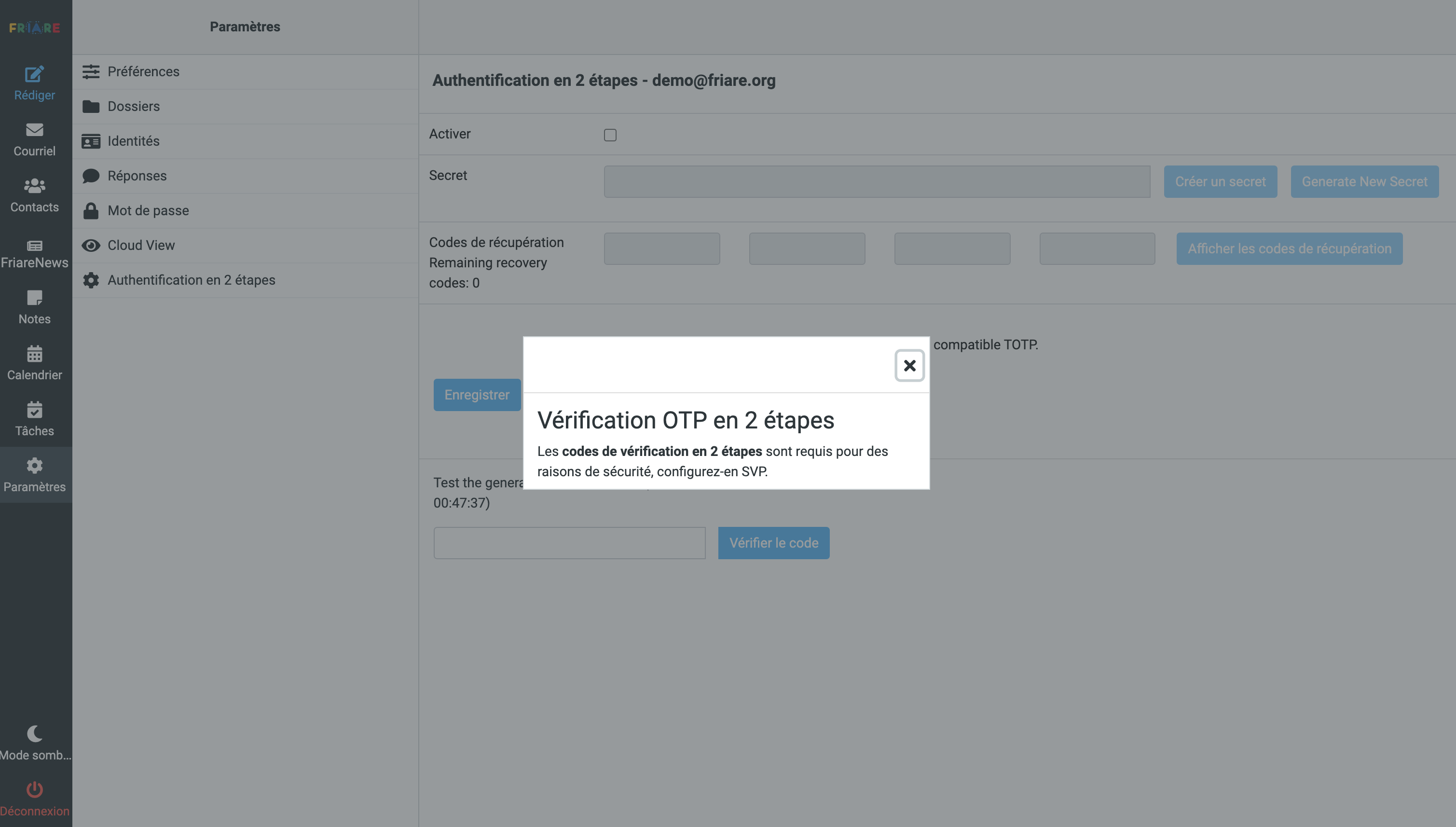Open the Courriel mailbox icon
Viewport: 1456px width, 827px height.
34,130
